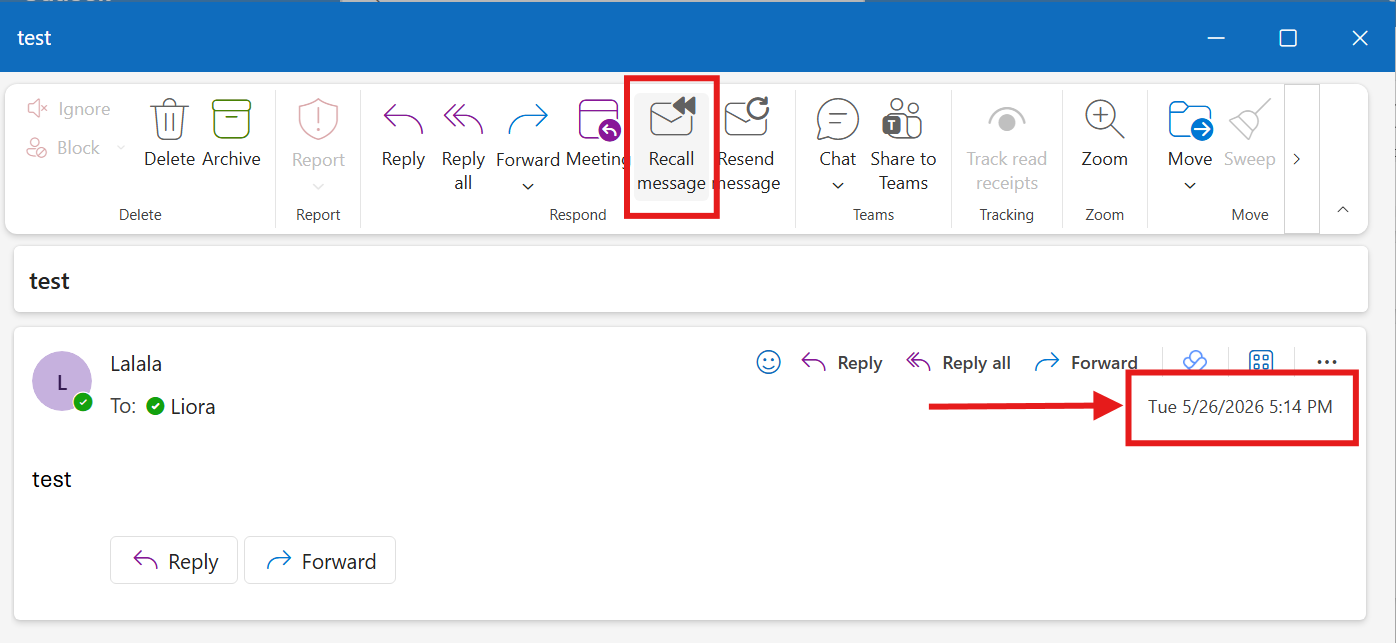This screenshot has width=1396, height=643.
Task: Share to Teams via the ribbon icon
Action: 903,120
